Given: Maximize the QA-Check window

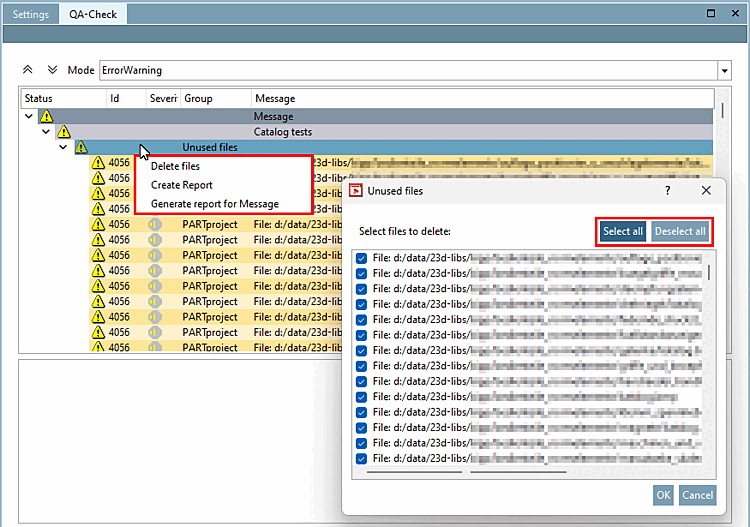Looking at the screenshot, I should point(711,13).
